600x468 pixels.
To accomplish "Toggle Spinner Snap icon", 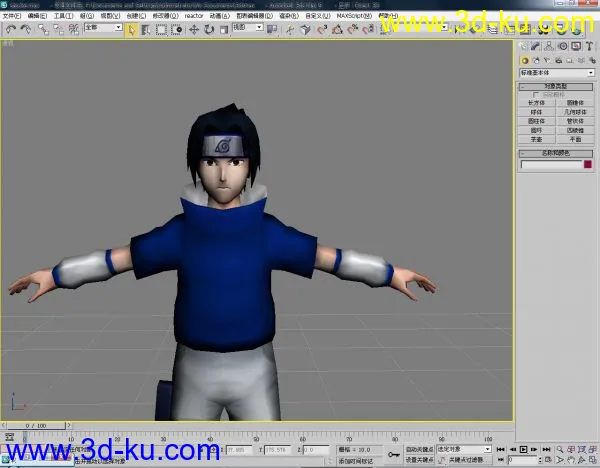I will 368,29.
